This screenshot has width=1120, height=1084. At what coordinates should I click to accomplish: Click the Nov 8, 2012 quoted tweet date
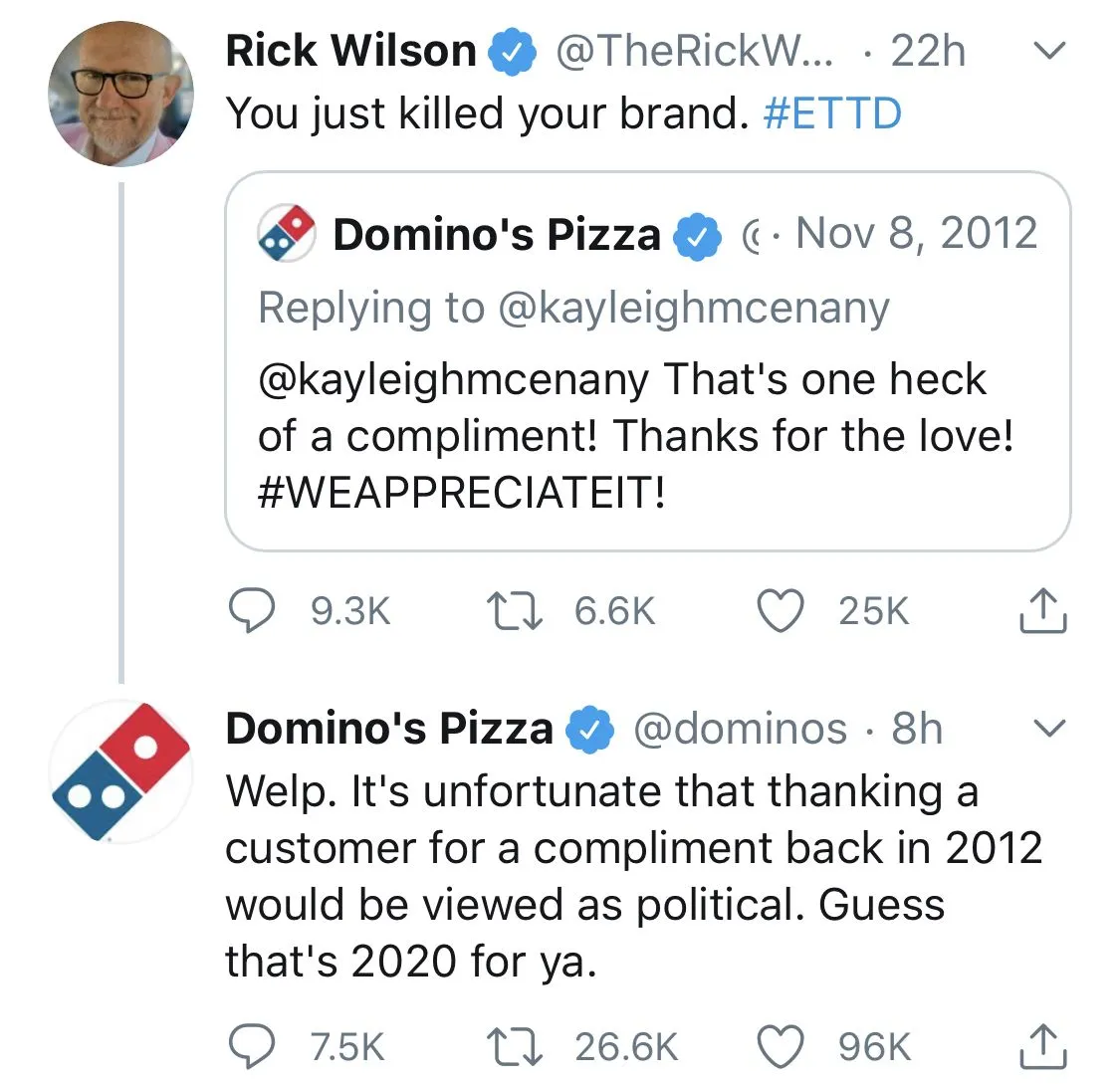917,234
